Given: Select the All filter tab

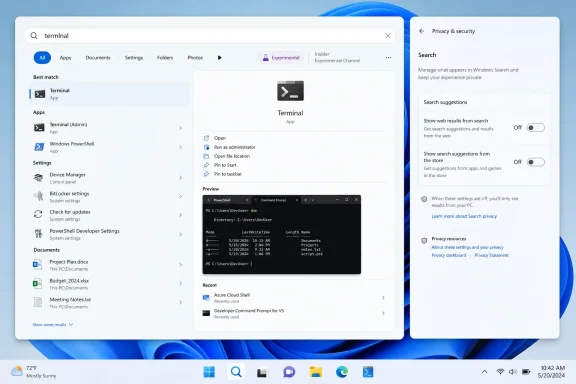Looking at the screenshot, I should click(x=42, y=58).
